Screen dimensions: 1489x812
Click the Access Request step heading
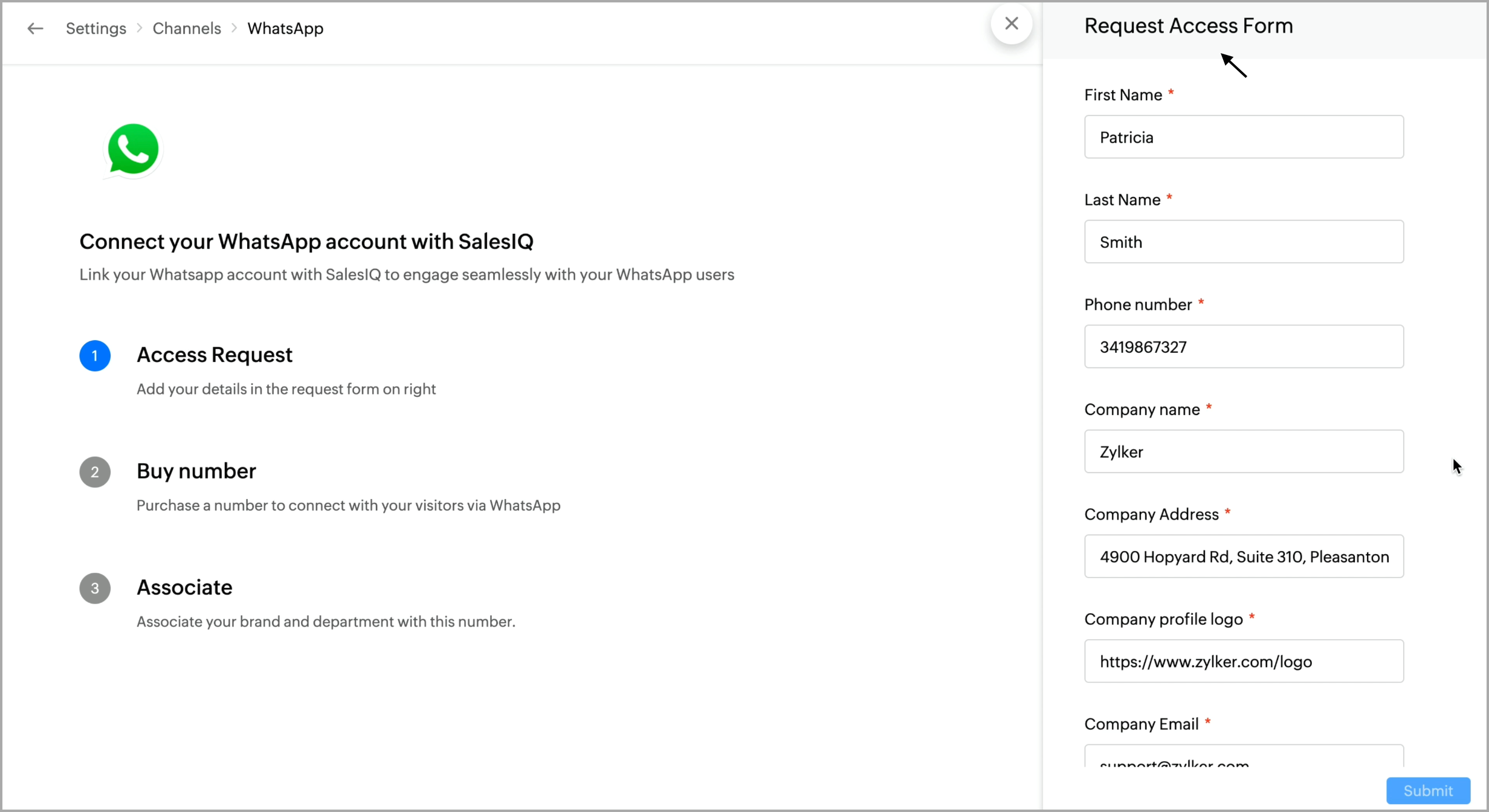tap(215, 355)
